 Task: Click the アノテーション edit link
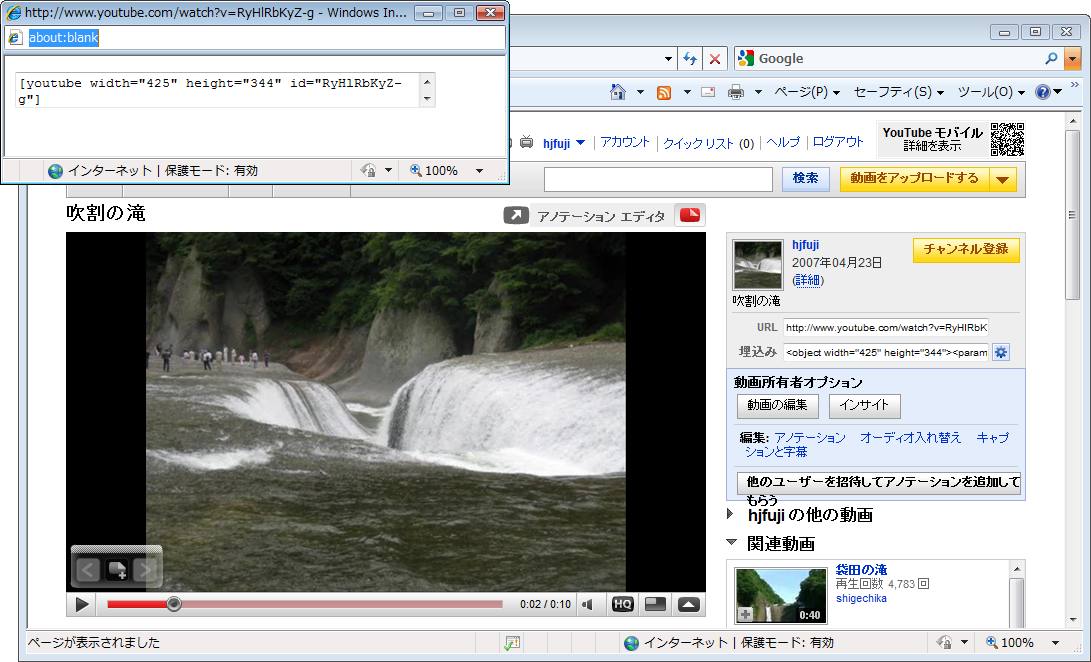coord(810,438)
